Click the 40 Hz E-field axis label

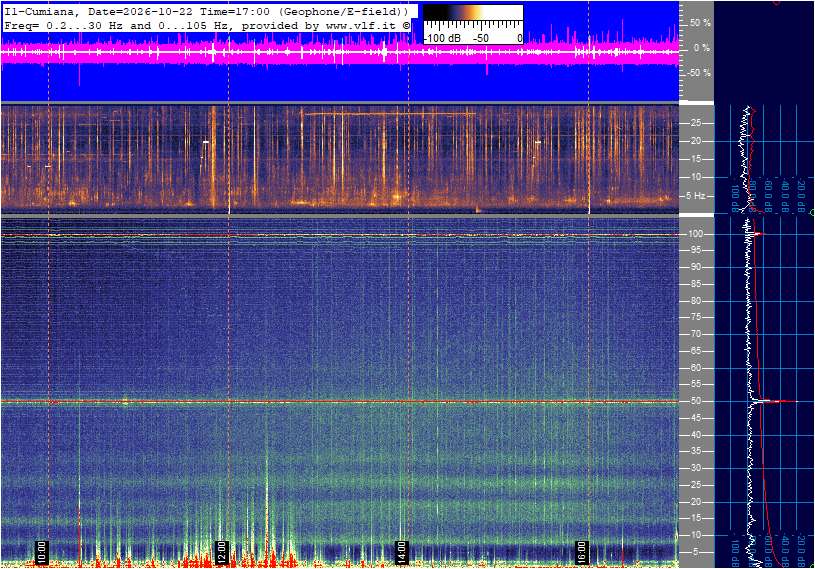pos(695,435)
